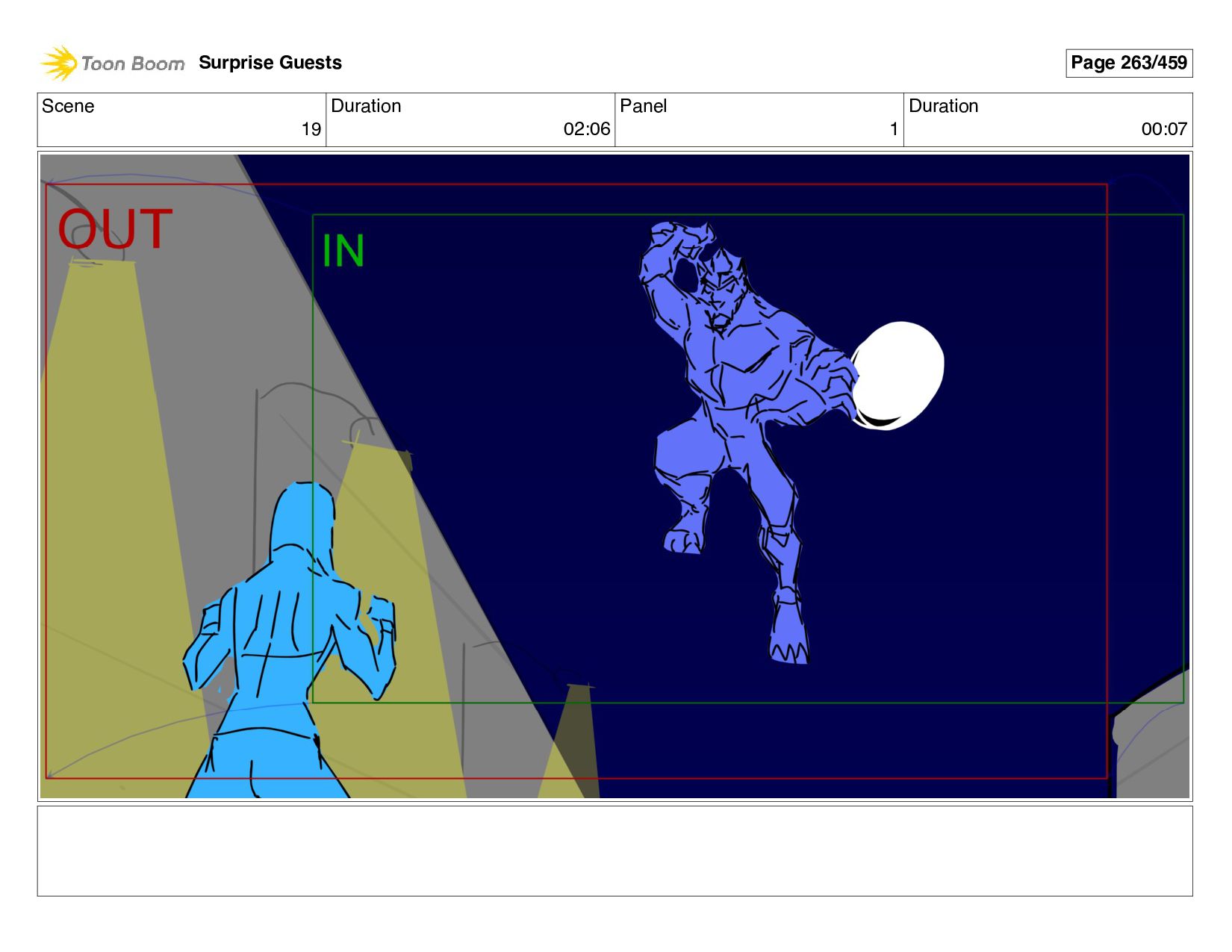The height and width of the screenshot is (952, 1232).
Task: Click the purple leaping creature figure
Action: point(747,441)
